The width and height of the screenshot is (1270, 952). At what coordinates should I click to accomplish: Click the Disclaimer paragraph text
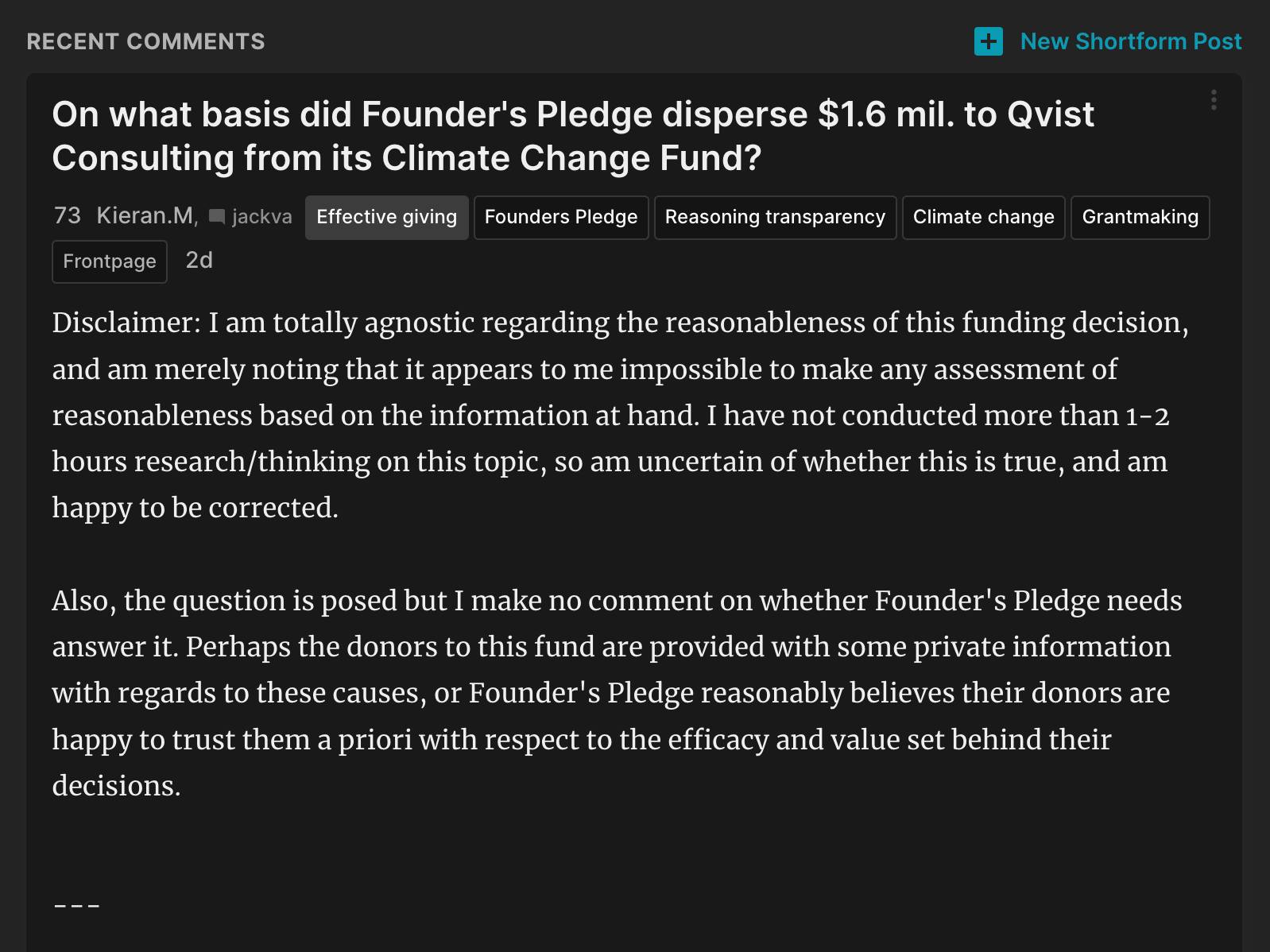point(620,415)
